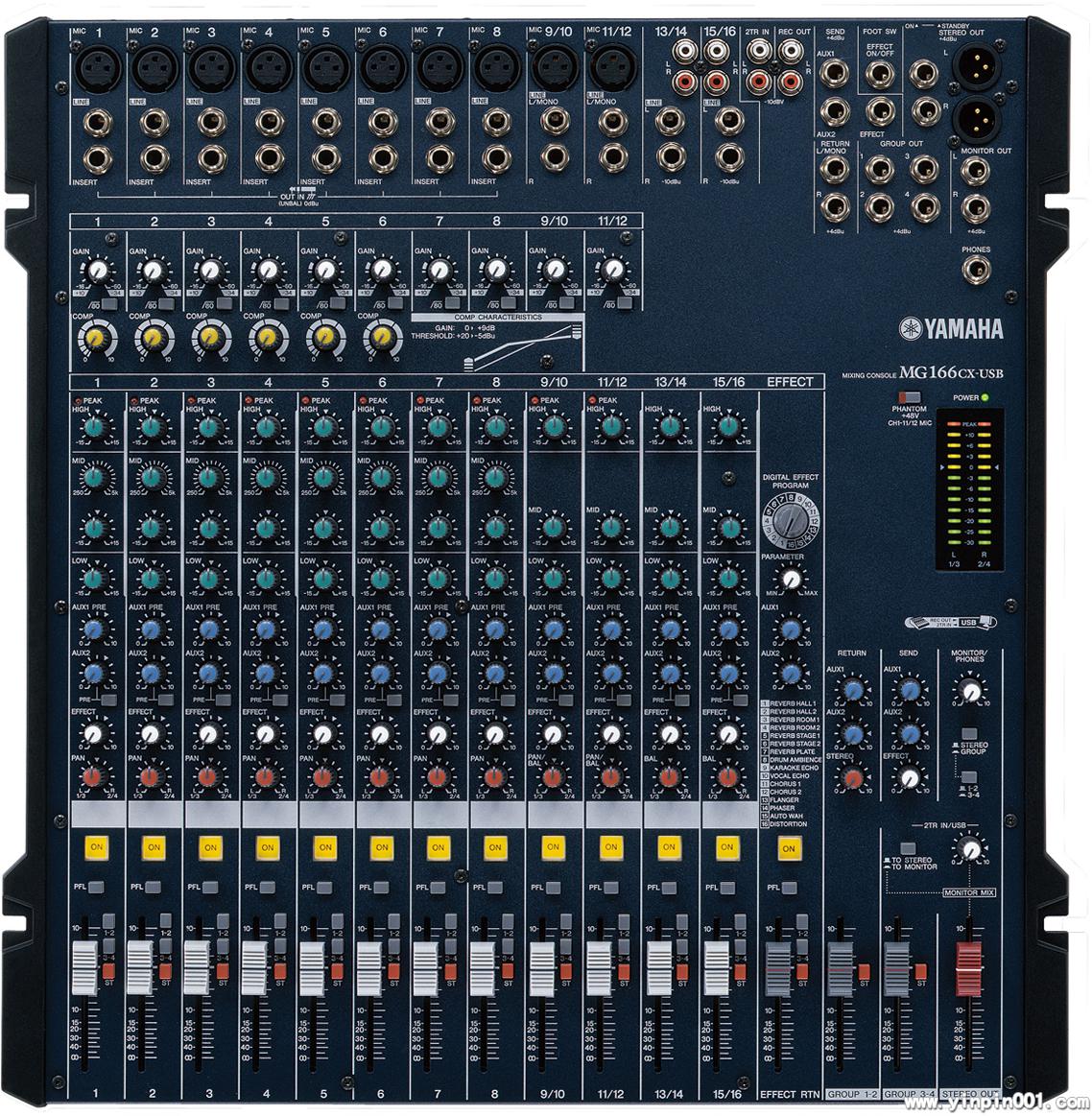The height and width of the screenshot is (1116, 1092).
Task: Click the red PAN knob on channel 8
Action: pos(495,776)
